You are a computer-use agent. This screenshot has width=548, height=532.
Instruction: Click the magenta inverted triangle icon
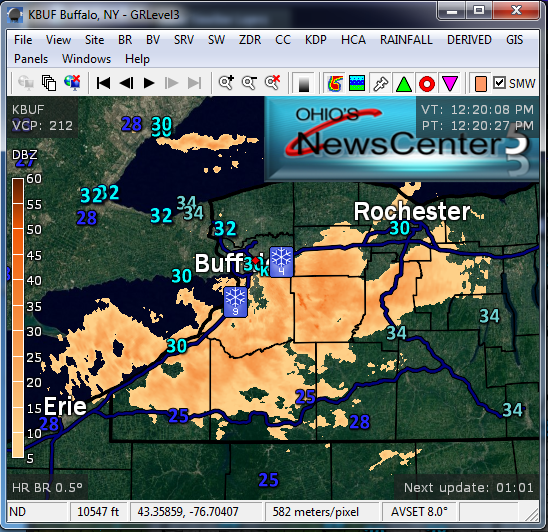coord(450,84)
